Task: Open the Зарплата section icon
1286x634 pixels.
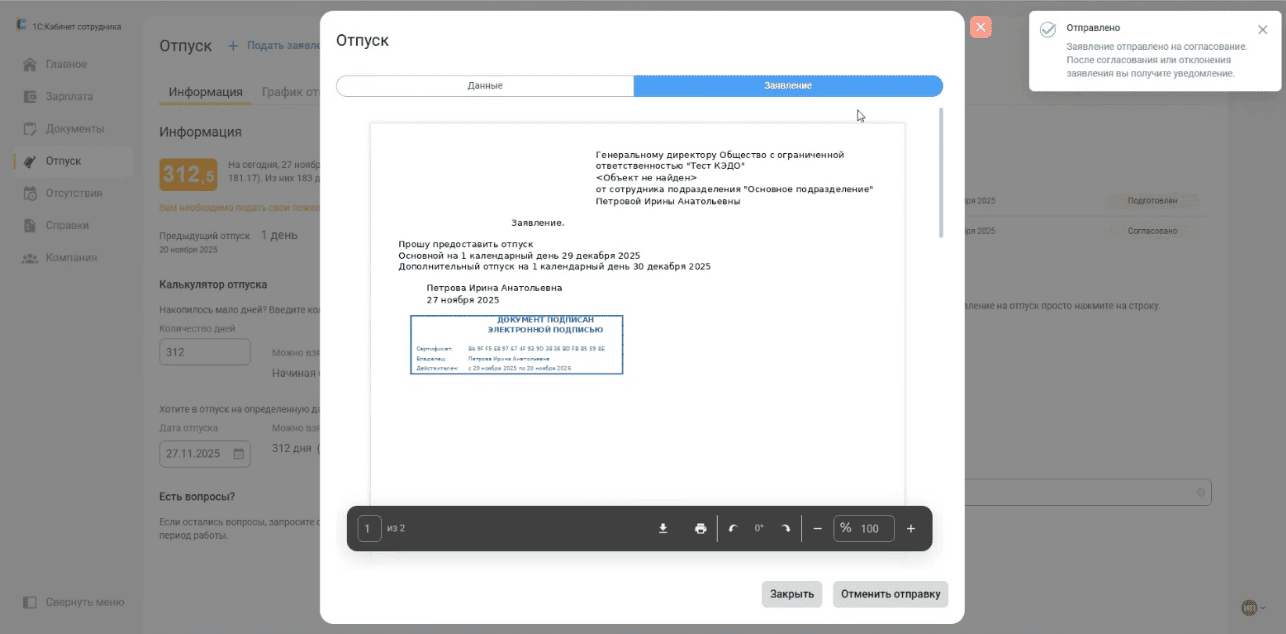Action: (x=30, y=97)
